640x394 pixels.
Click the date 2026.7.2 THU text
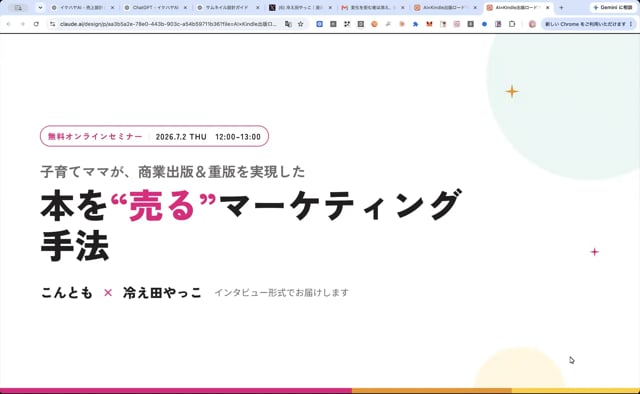click(181, 137)
